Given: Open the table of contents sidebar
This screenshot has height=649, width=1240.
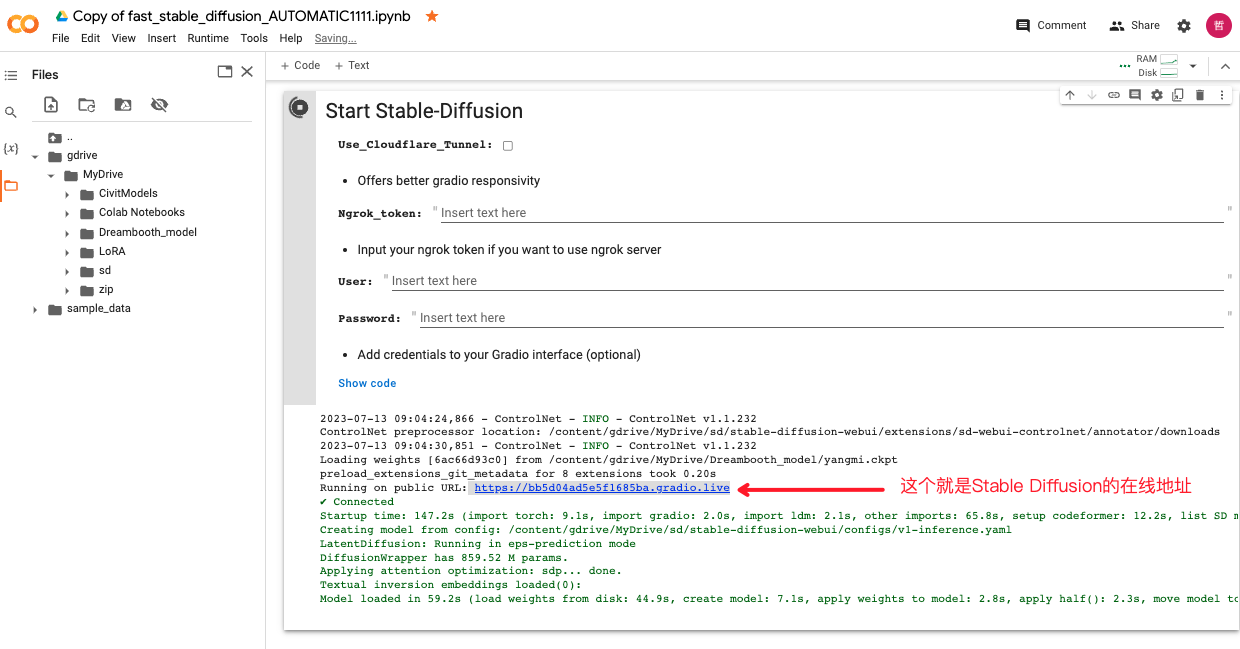Looking at the screenshot, I should pos(11,74).
